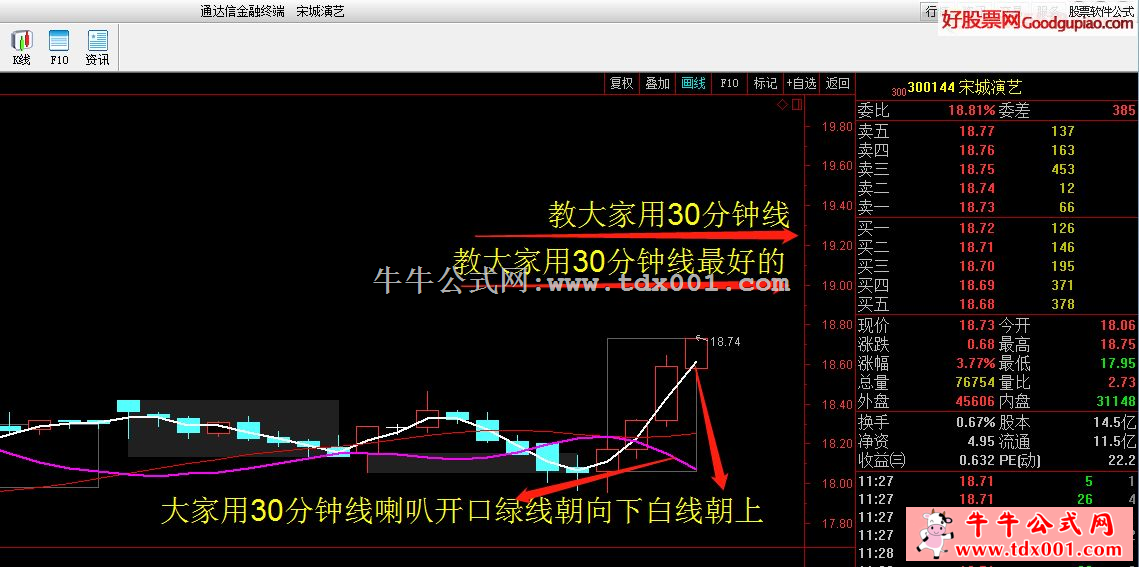1139x567 pixels.
Task: Click the 卖二 volume 12
Action: [x=1066, y=188]
